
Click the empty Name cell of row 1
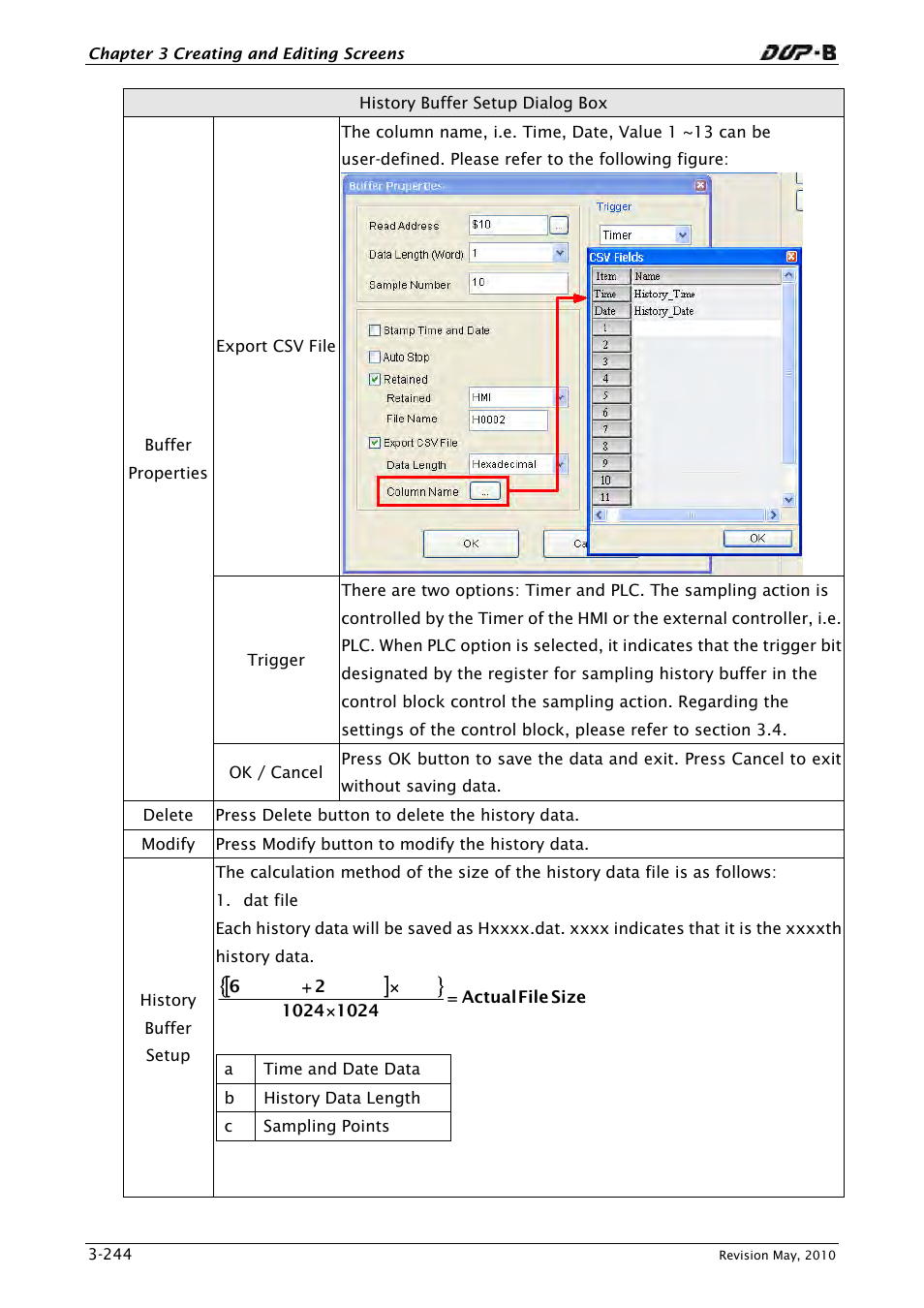tap(706, 327)
